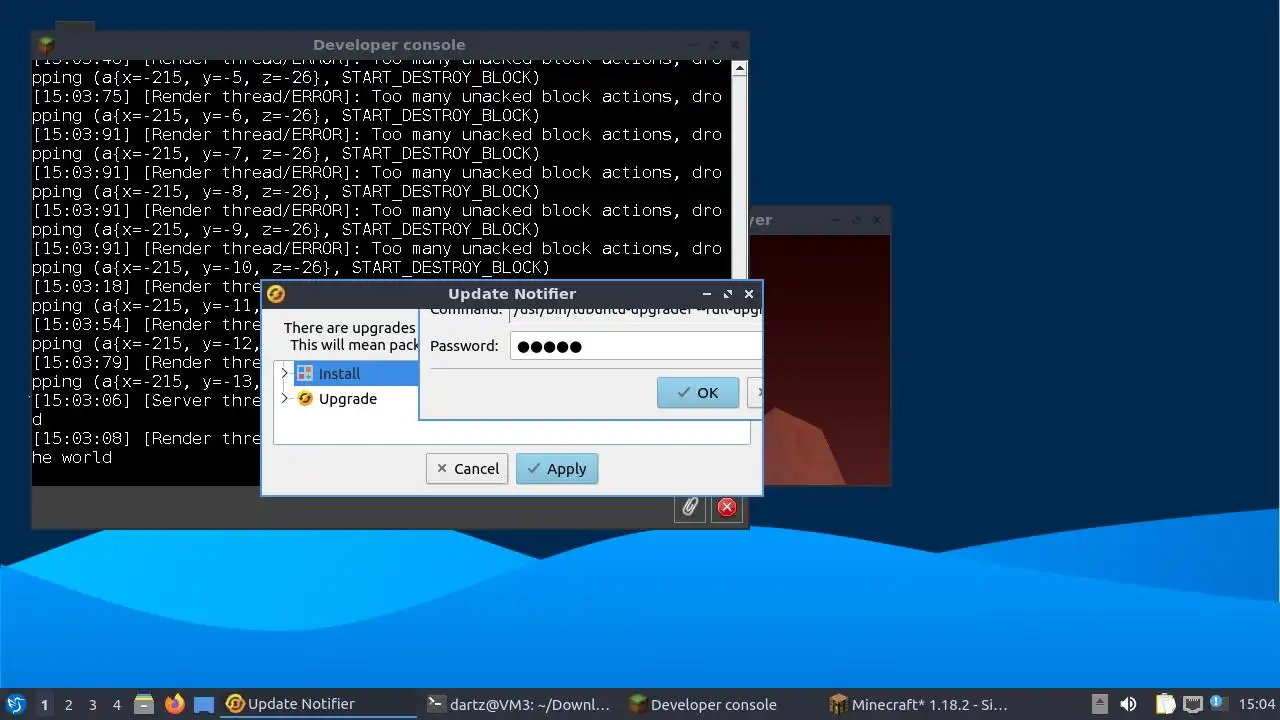Click the 'There are upgrades' message text
This screenshot has width=1280, height=720.
pos(349,328)
